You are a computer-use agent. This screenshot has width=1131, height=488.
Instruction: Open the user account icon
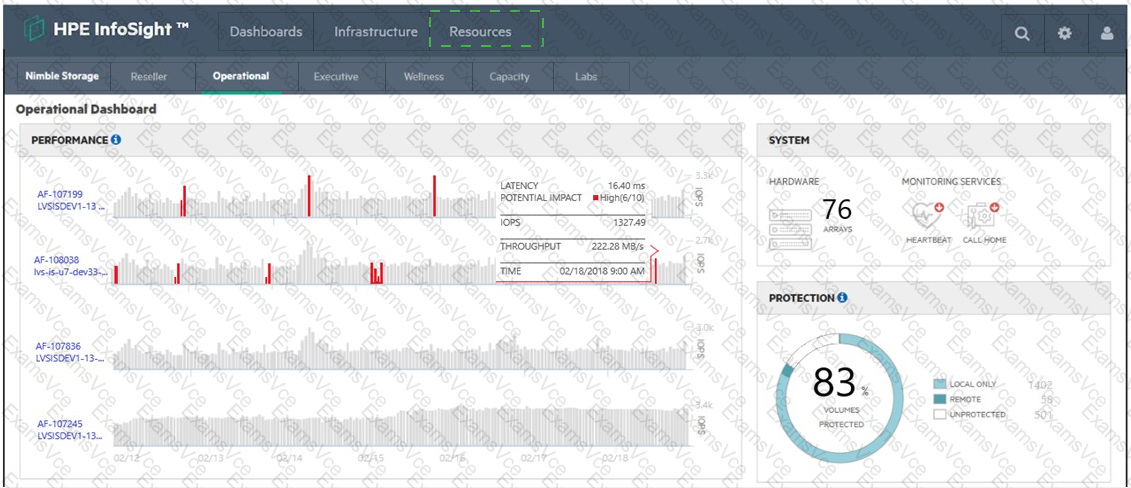click(x=1107, y=32)
